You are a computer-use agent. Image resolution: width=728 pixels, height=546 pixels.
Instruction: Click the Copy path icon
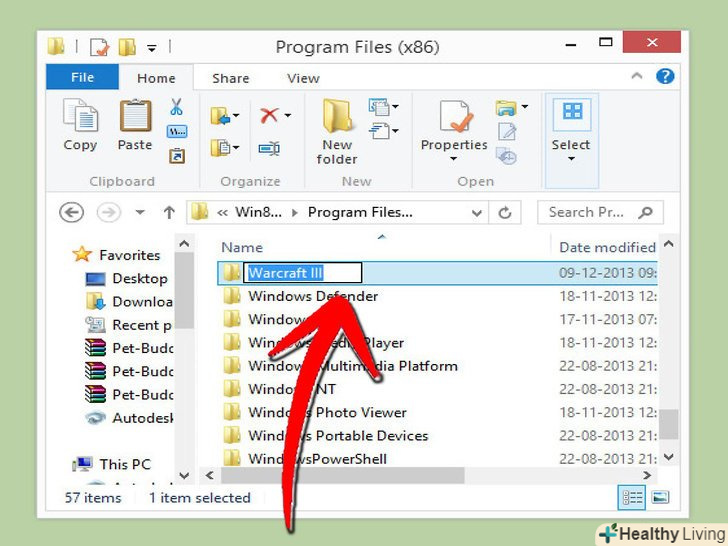pos(176,132)
